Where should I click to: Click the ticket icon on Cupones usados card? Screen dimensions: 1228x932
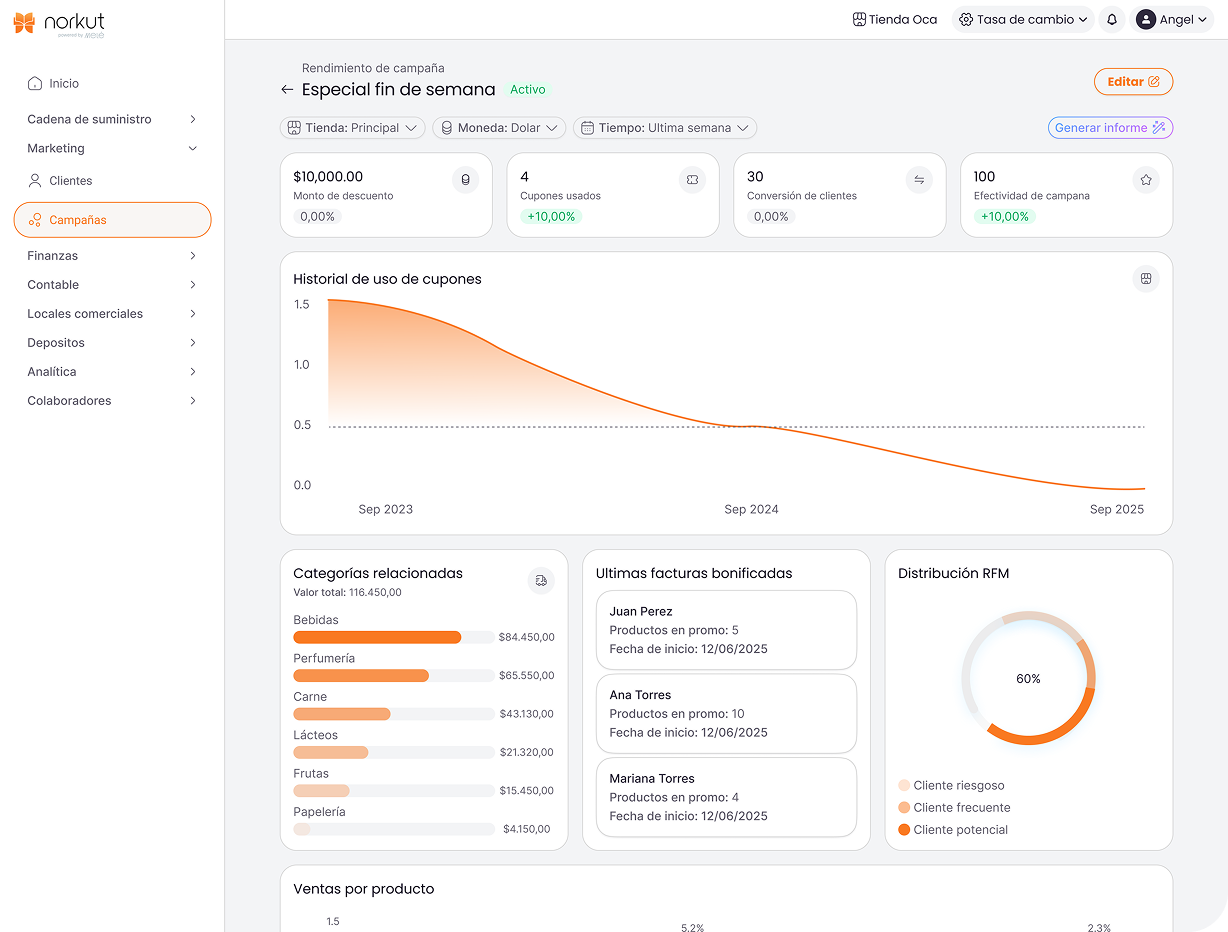pyautogui.click(x=692, y=180)
